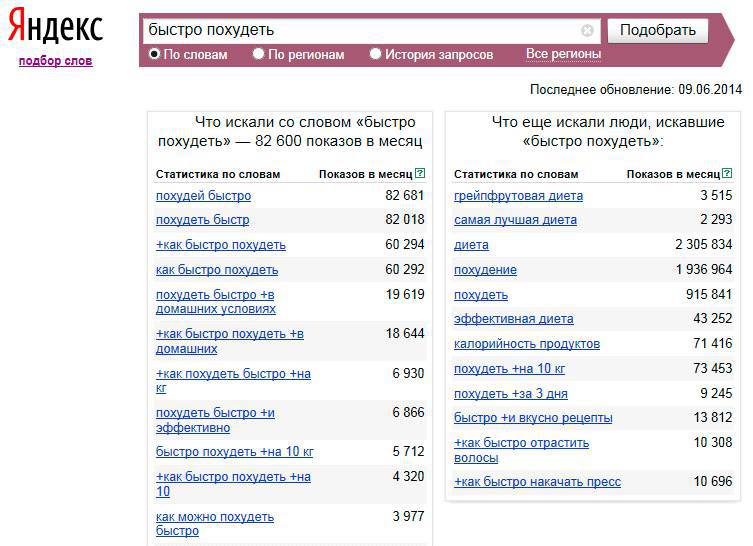Click the Яндекс logo
This screenshot has width=753, height=546.
click(x=55, y=28)
